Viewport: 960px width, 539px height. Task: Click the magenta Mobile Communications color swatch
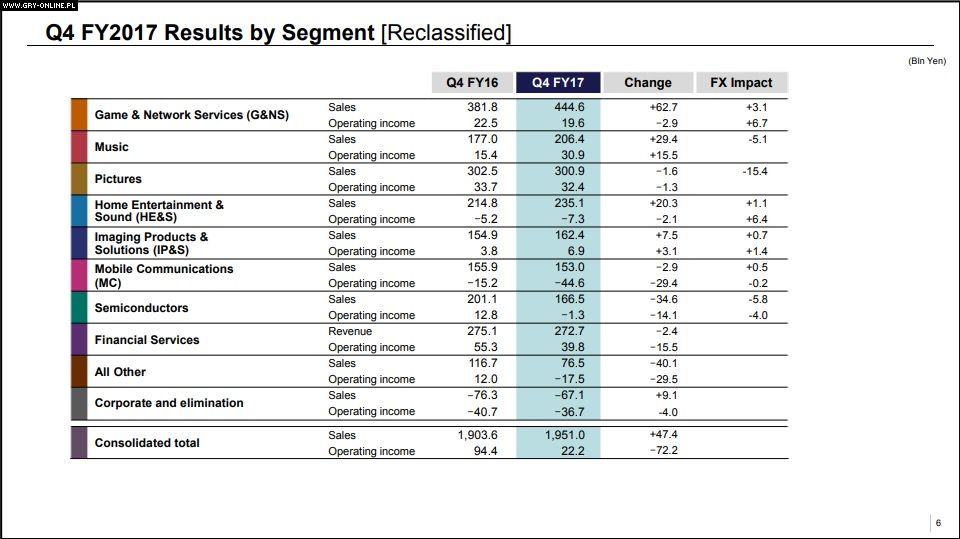[79, 275]
